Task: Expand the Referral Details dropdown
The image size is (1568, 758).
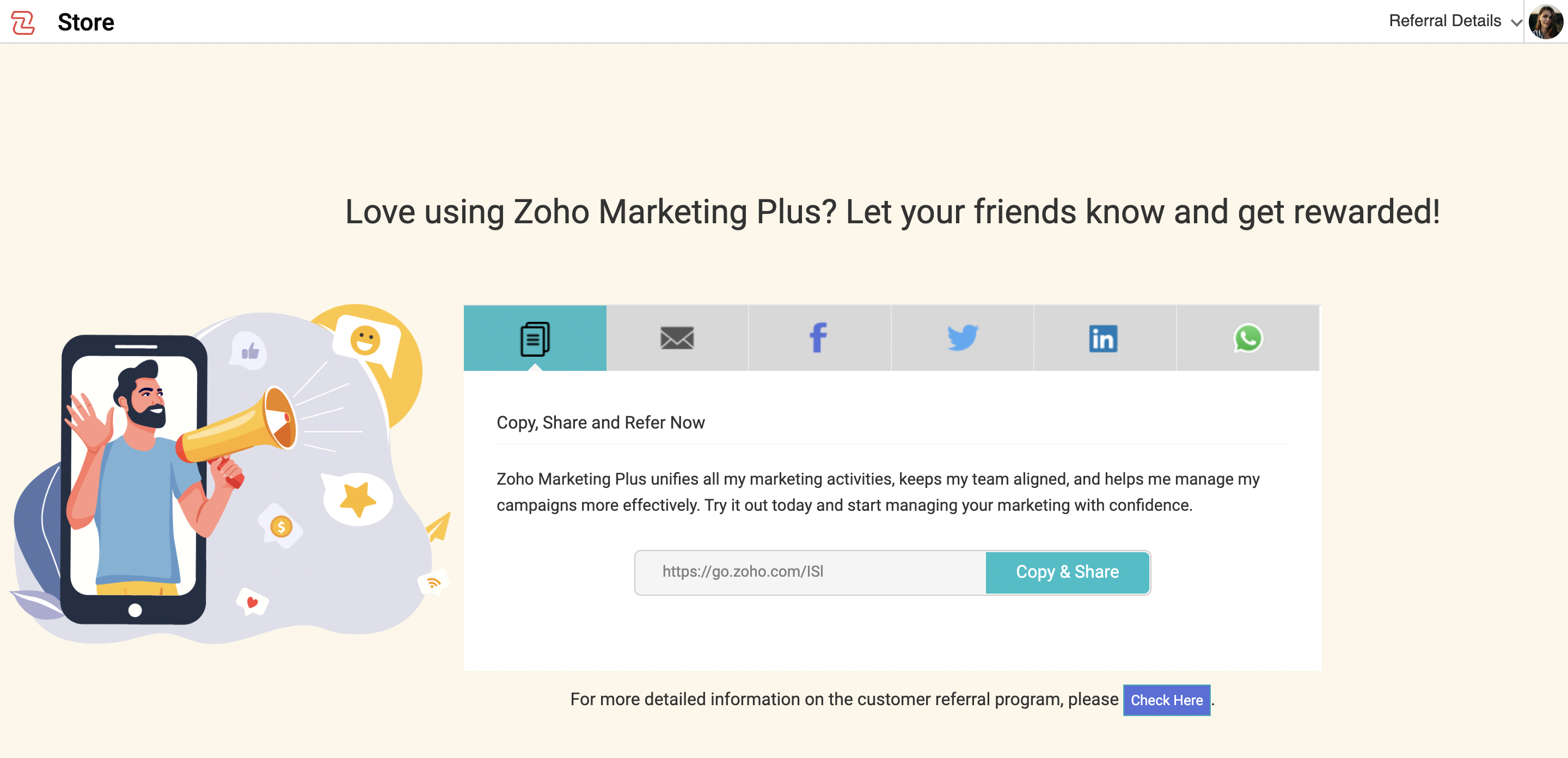Action: point(1454,21)
